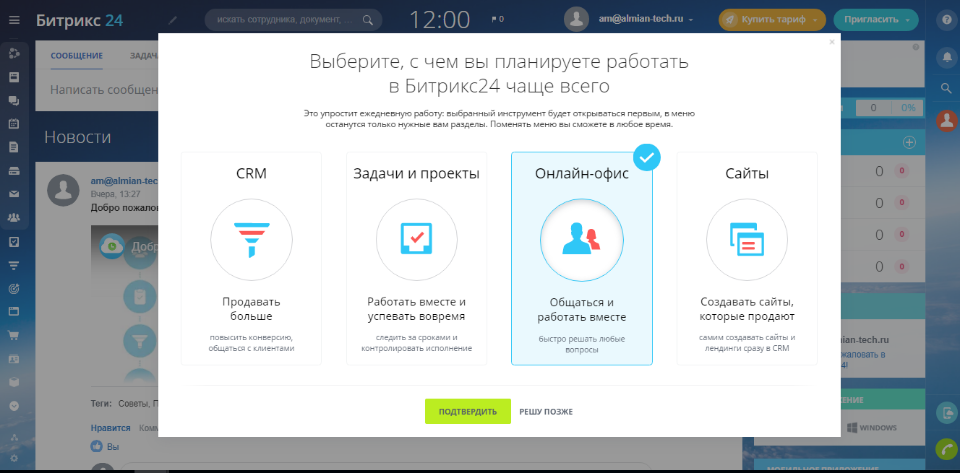Click the post author avatar in Новости
The image size is (960, 473).
pyautogui.click(x=63, y=190)
